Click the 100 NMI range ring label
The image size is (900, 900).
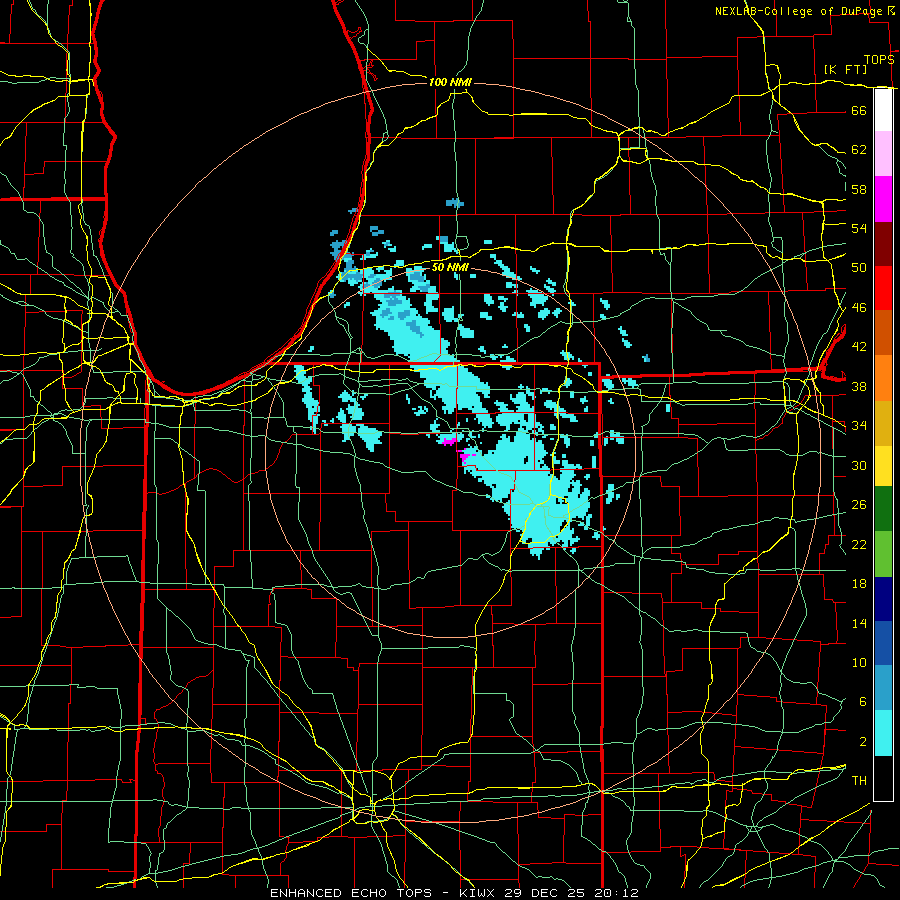coord(450,82)
